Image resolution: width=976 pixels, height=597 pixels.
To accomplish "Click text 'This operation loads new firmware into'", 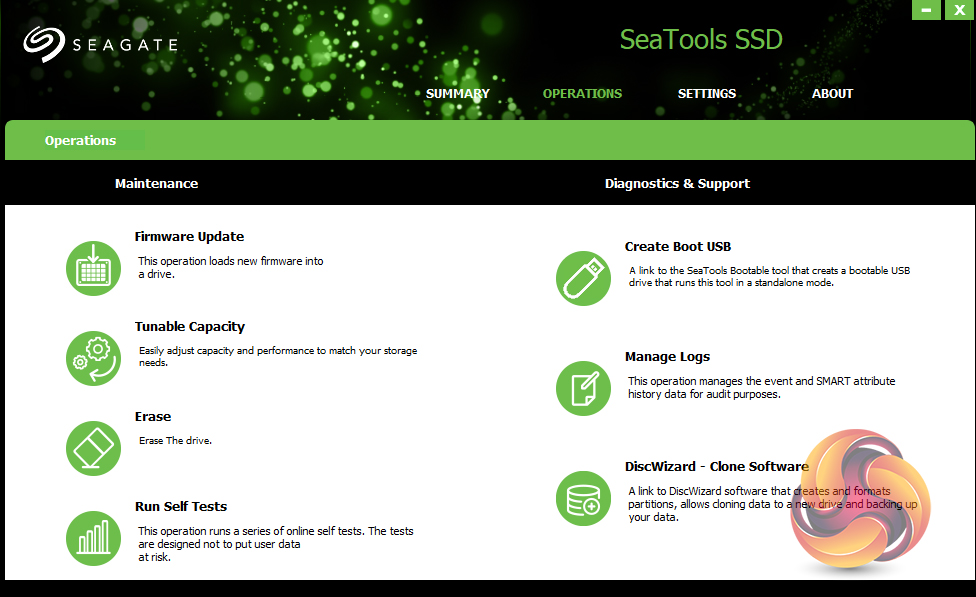I will click(x=231, y=261).
